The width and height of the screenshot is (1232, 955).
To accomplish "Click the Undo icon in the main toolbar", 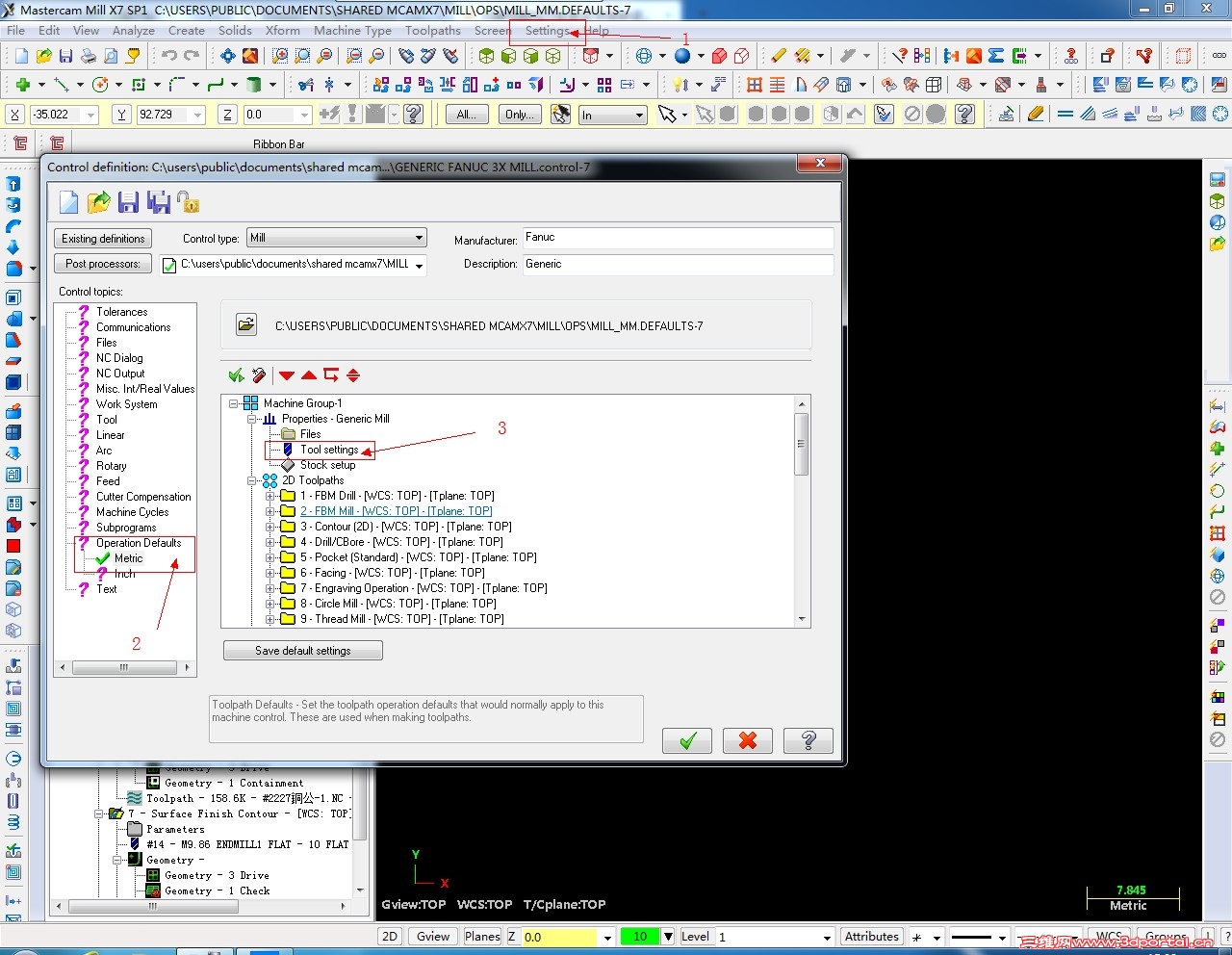I will [x=169, y=56].
